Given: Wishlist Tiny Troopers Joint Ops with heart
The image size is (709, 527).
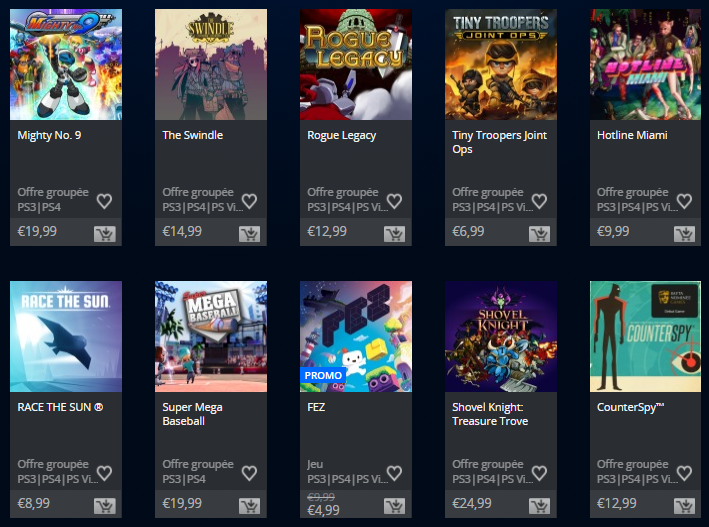Looking at the screenshot, I should click(x=539, y=201).
